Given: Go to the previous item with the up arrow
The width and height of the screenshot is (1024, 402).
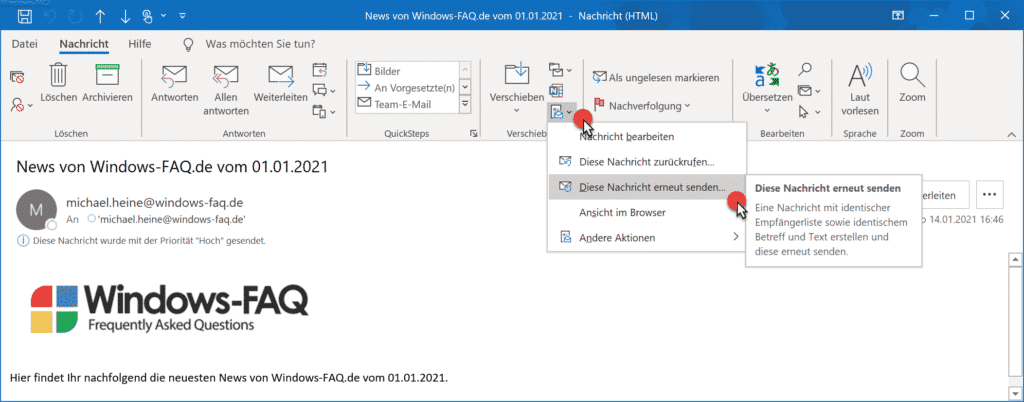Looking at the screenshot, I should click(99, 14).
